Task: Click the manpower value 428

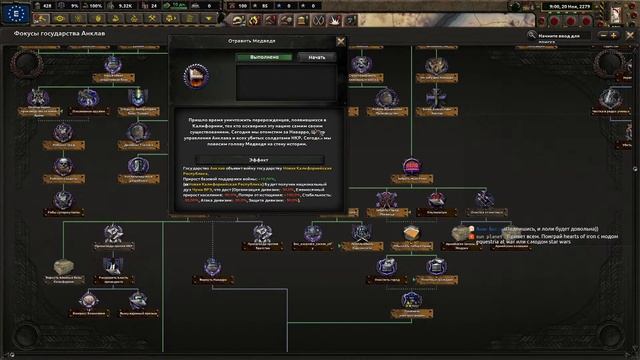Action: coord(47,6)
